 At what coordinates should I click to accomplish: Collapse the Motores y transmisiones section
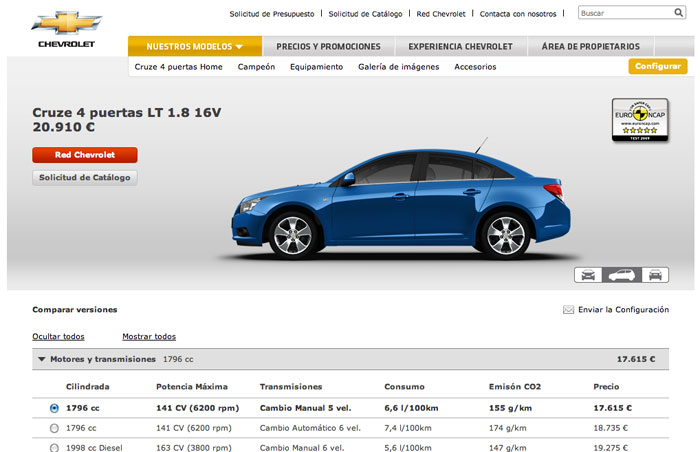coord(42,359)
